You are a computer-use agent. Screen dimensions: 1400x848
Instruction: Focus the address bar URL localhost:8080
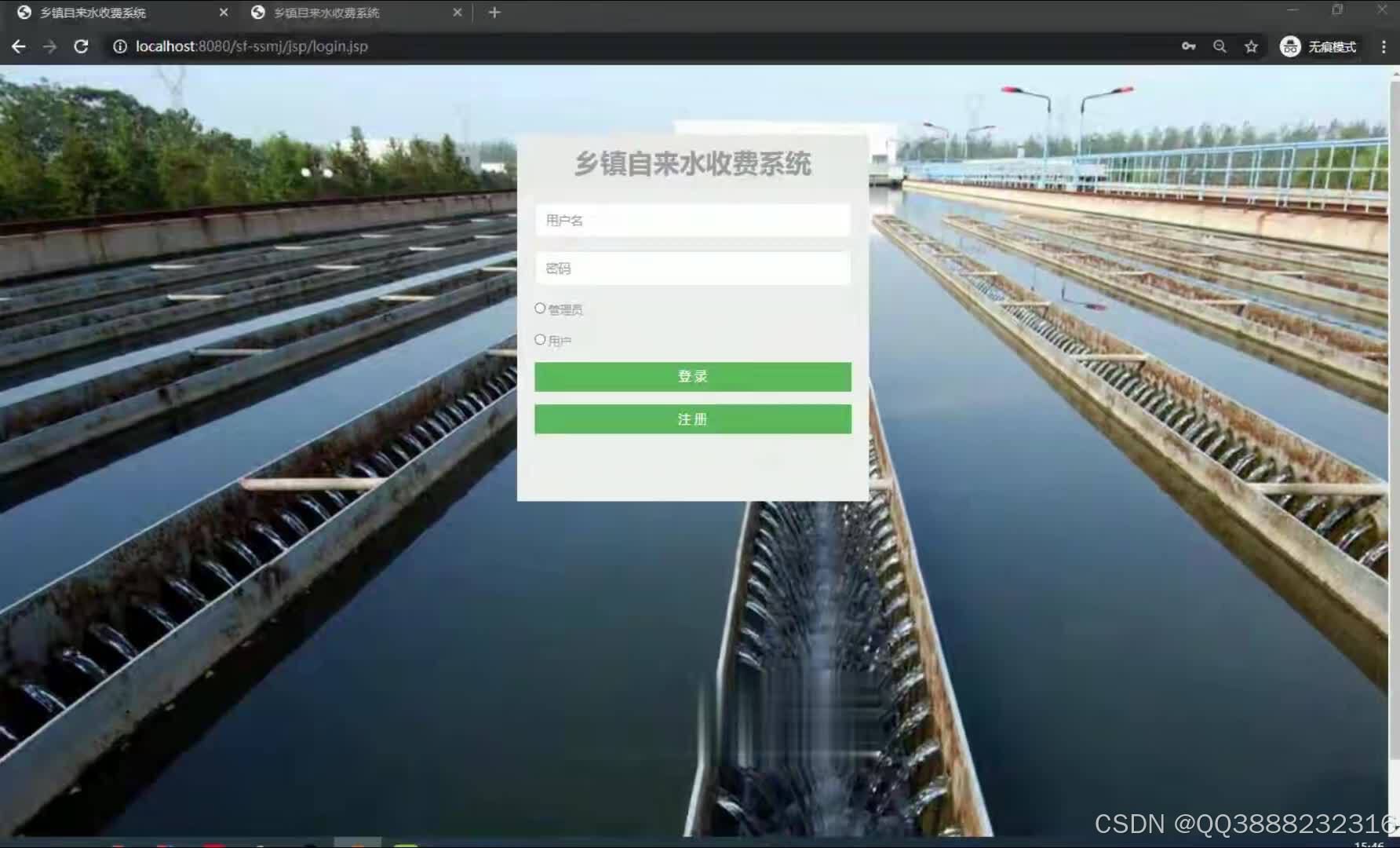click(x=251, y=47)
